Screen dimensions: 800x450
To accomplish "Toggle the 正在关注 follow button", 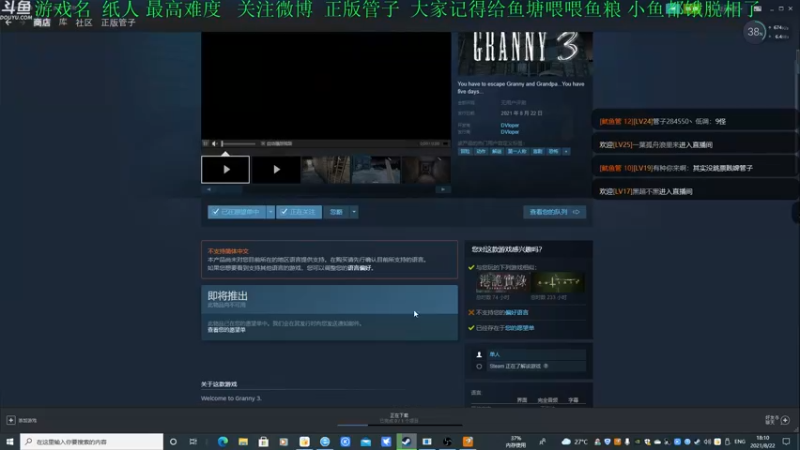I will [x=299, y=212].
